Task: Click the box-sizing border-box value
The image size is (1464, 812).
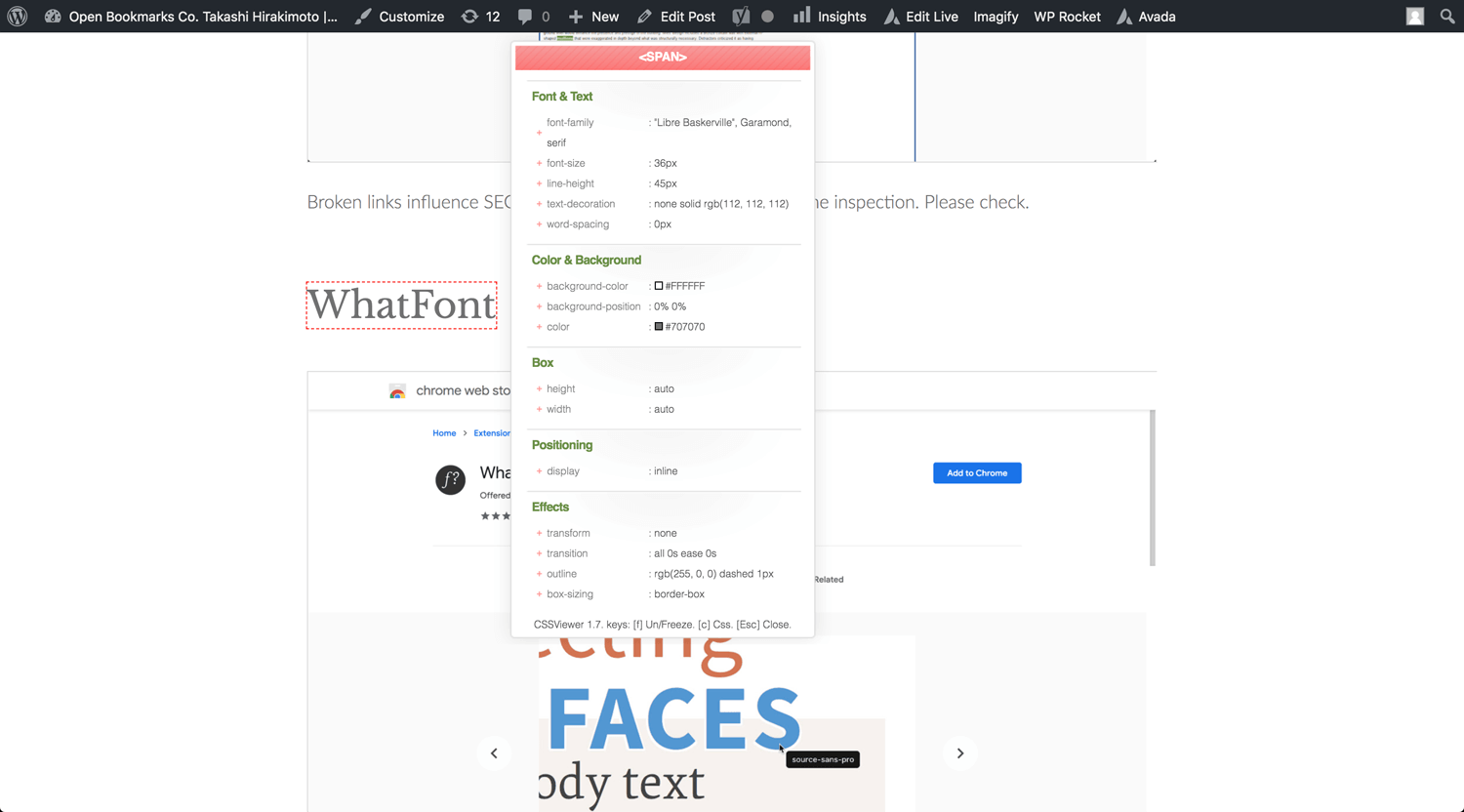Action: 679,594
